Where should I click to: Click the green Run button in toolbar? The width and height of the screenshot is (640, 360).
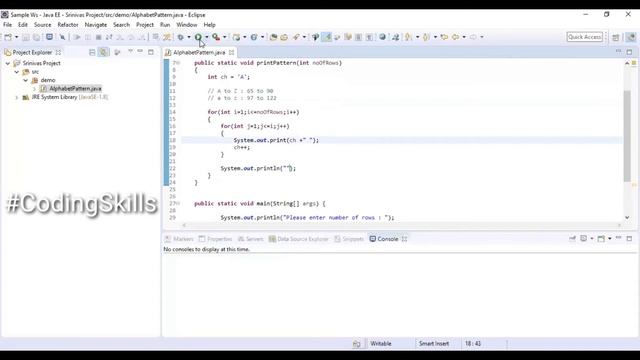click(x=198, y=37)
